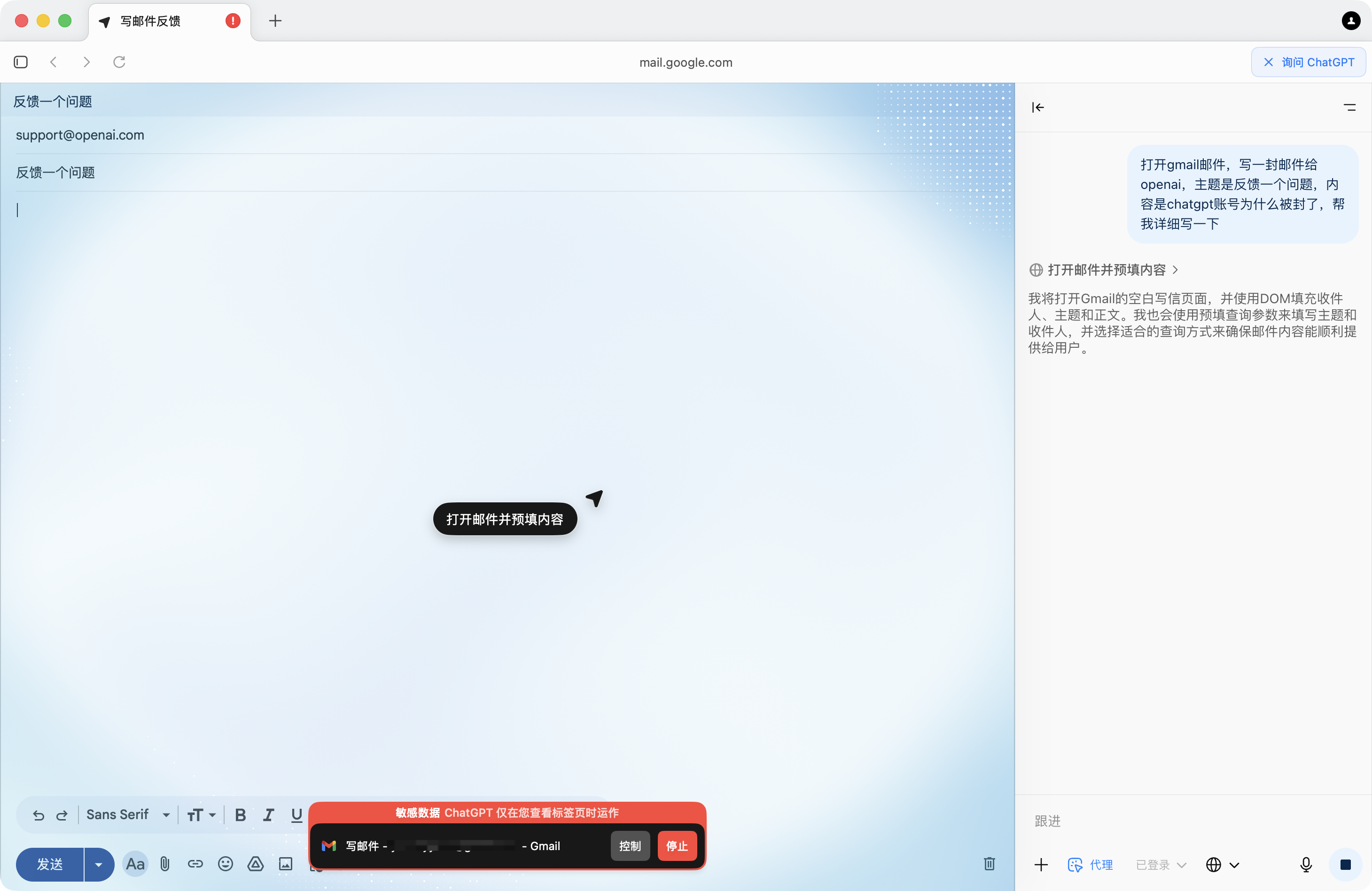Open the Sans Serif font dropdown

(x=128, y=814)
